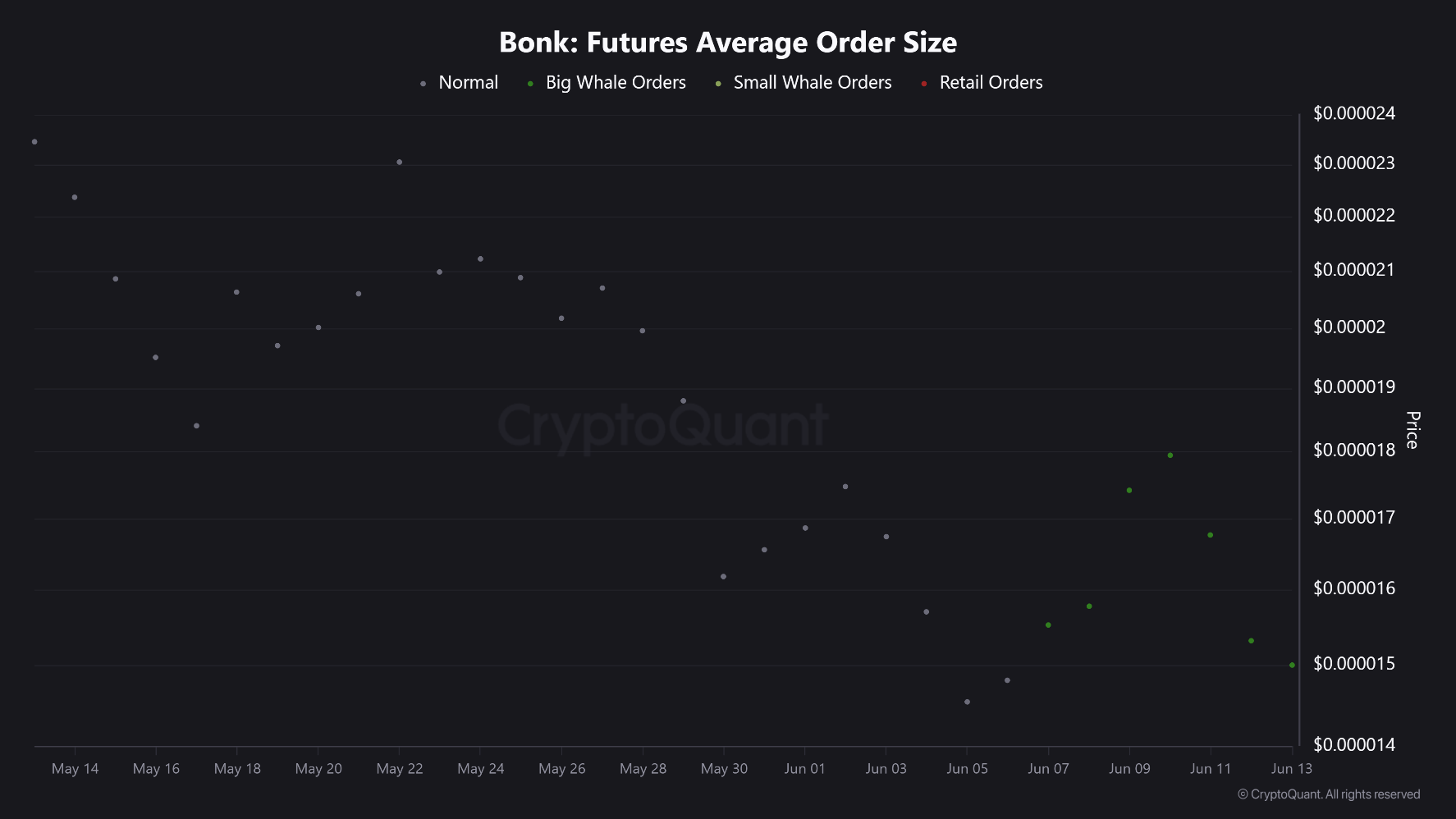
Task: Click the vertical Price axis title
Action: click(1413, 430)
